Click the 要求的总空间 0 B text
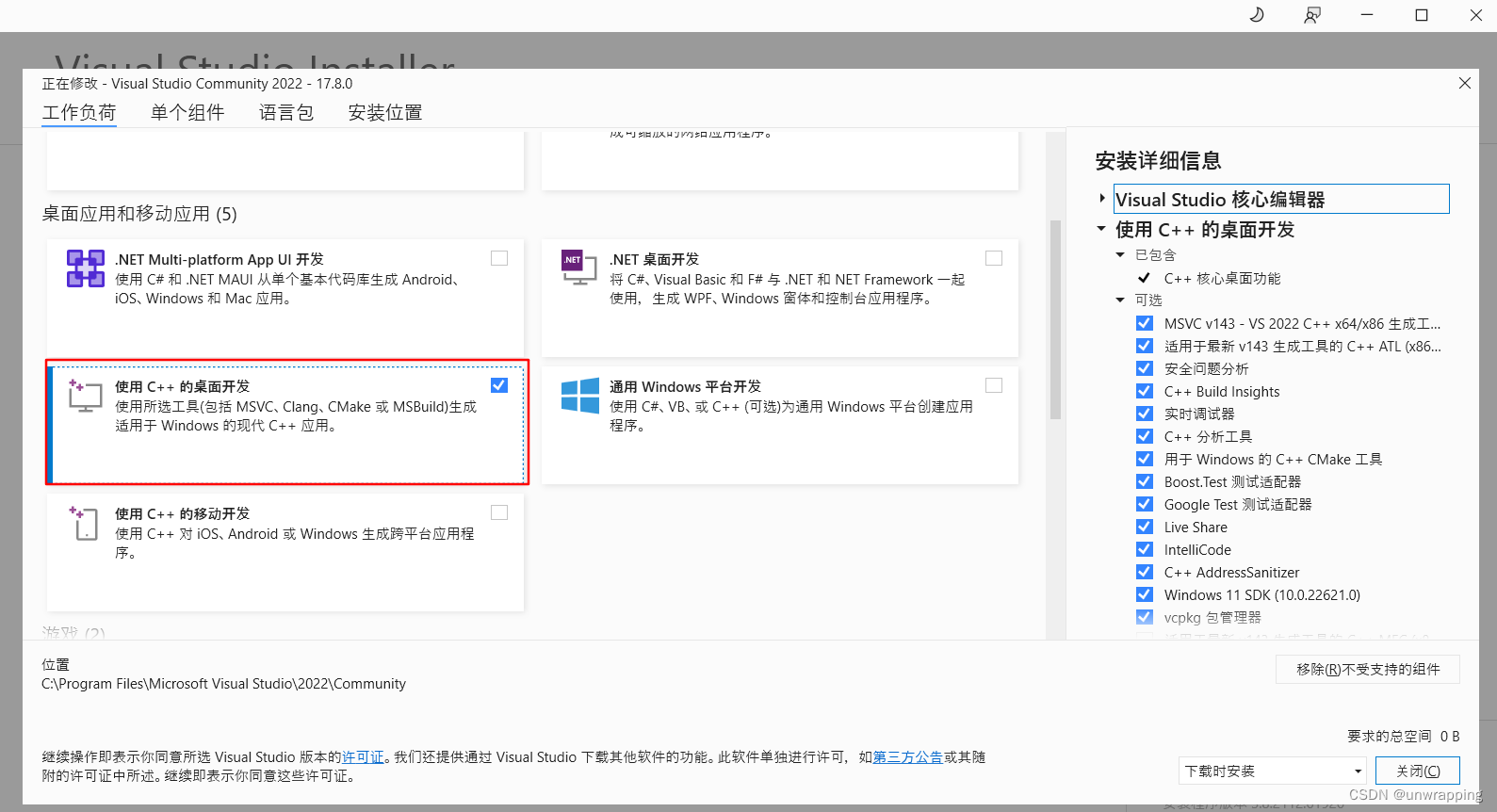The width and height of the screenshot is (1497, 812). (1404, 736)
